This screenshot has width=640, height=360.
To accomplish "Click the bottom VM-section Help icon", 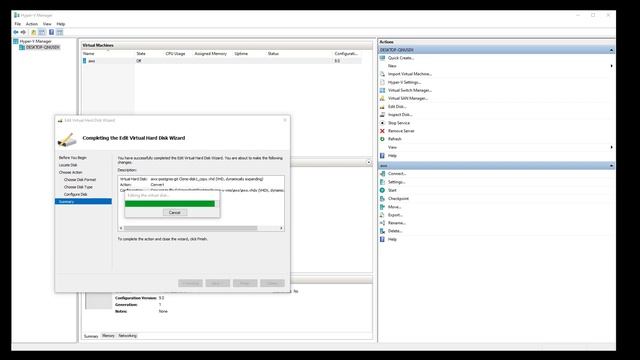I will 382,239.
